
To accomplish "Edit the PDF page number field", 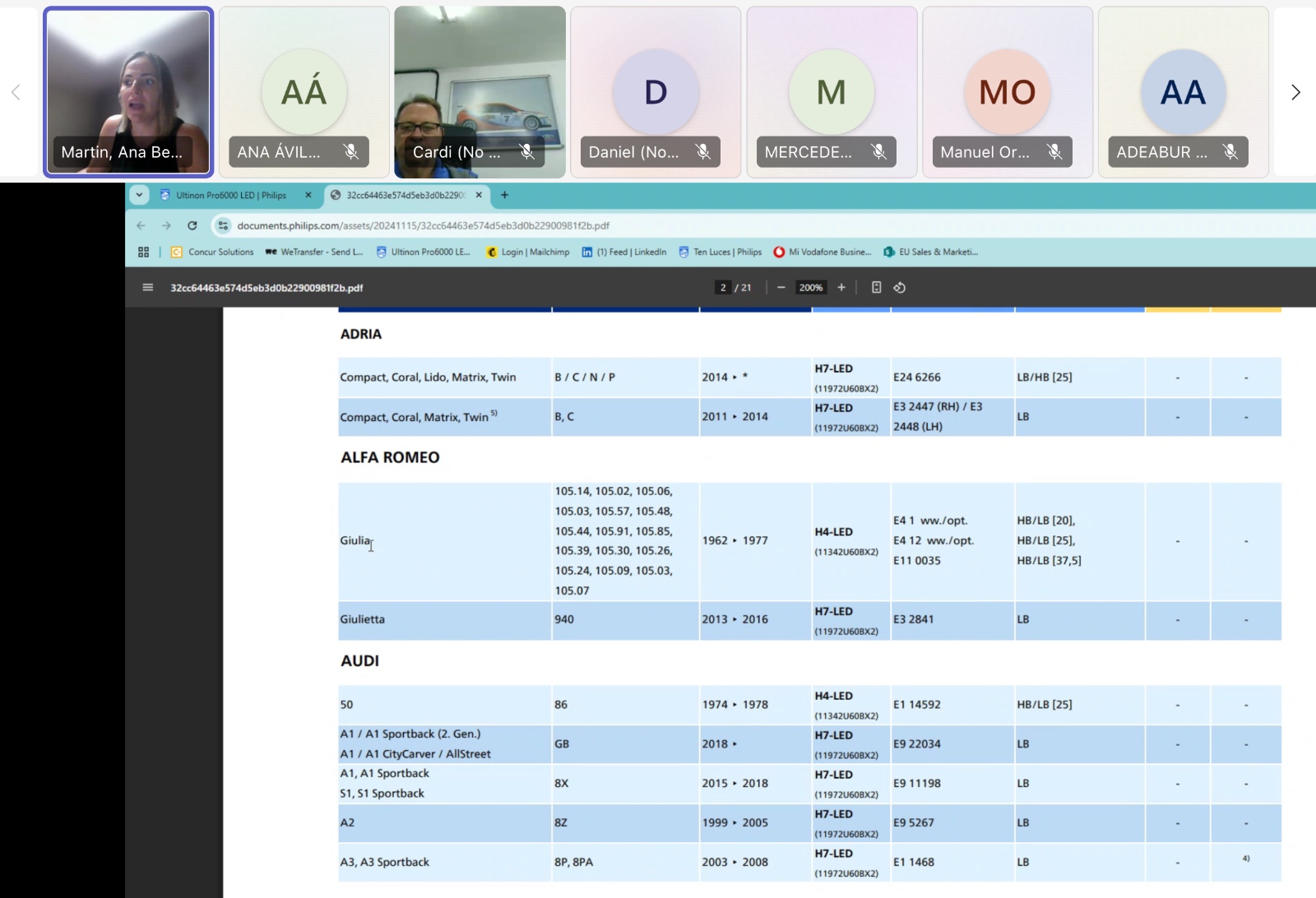I will pos(723,288).
